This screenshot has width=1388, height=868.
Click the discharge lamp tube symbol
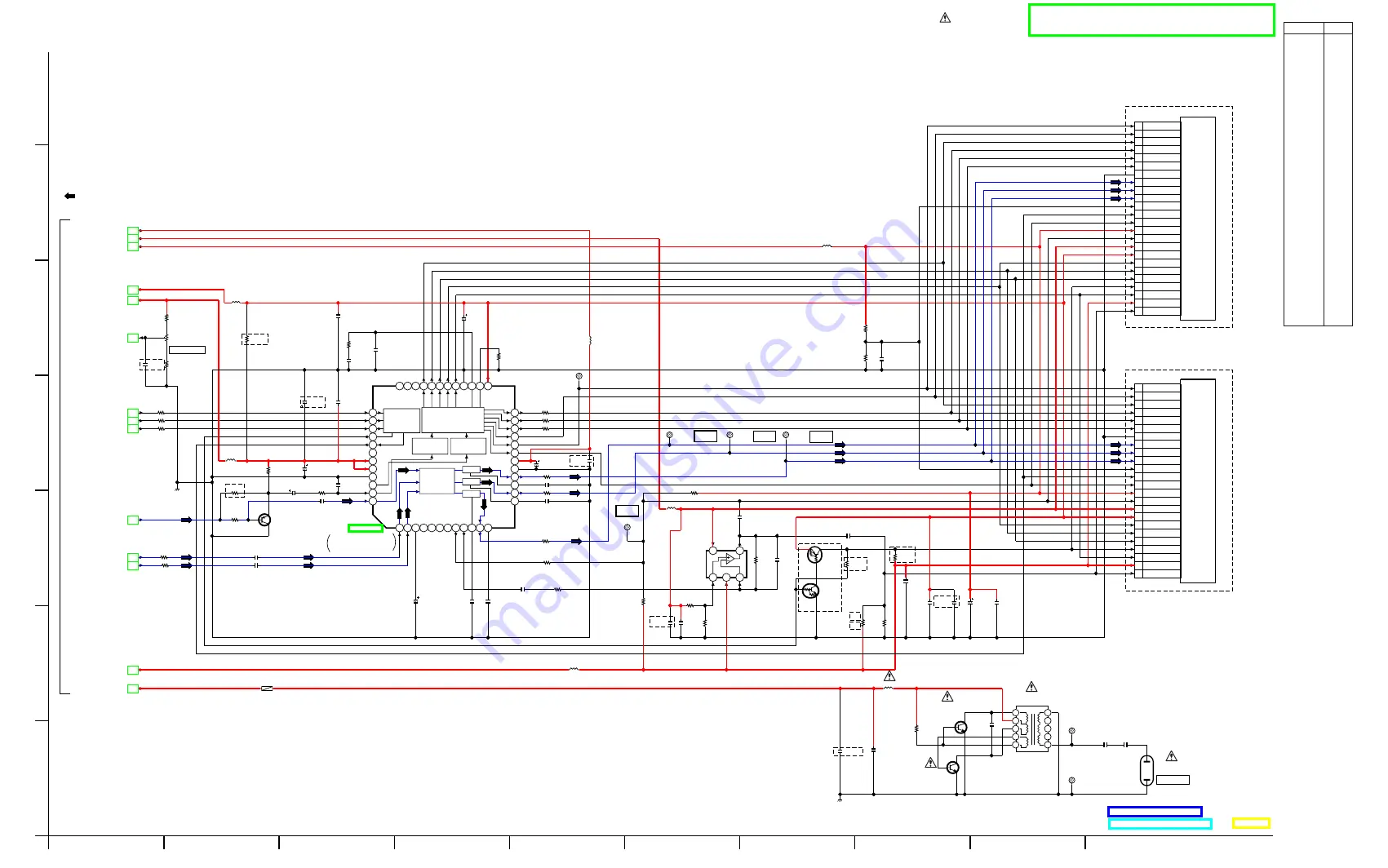(x=1146, y=770)
